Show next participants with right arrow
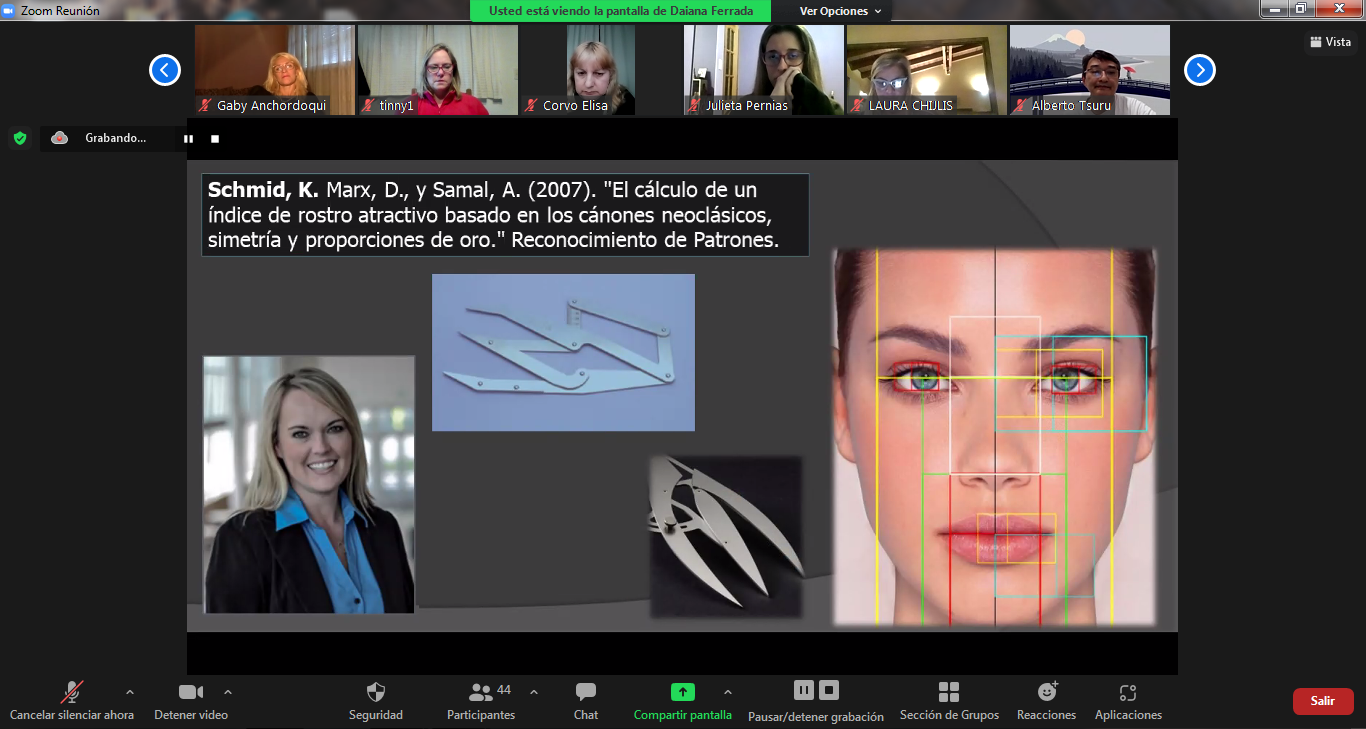Viewport: 1366px width, 729px height. pyautogui.click(x=1199, y=70)
